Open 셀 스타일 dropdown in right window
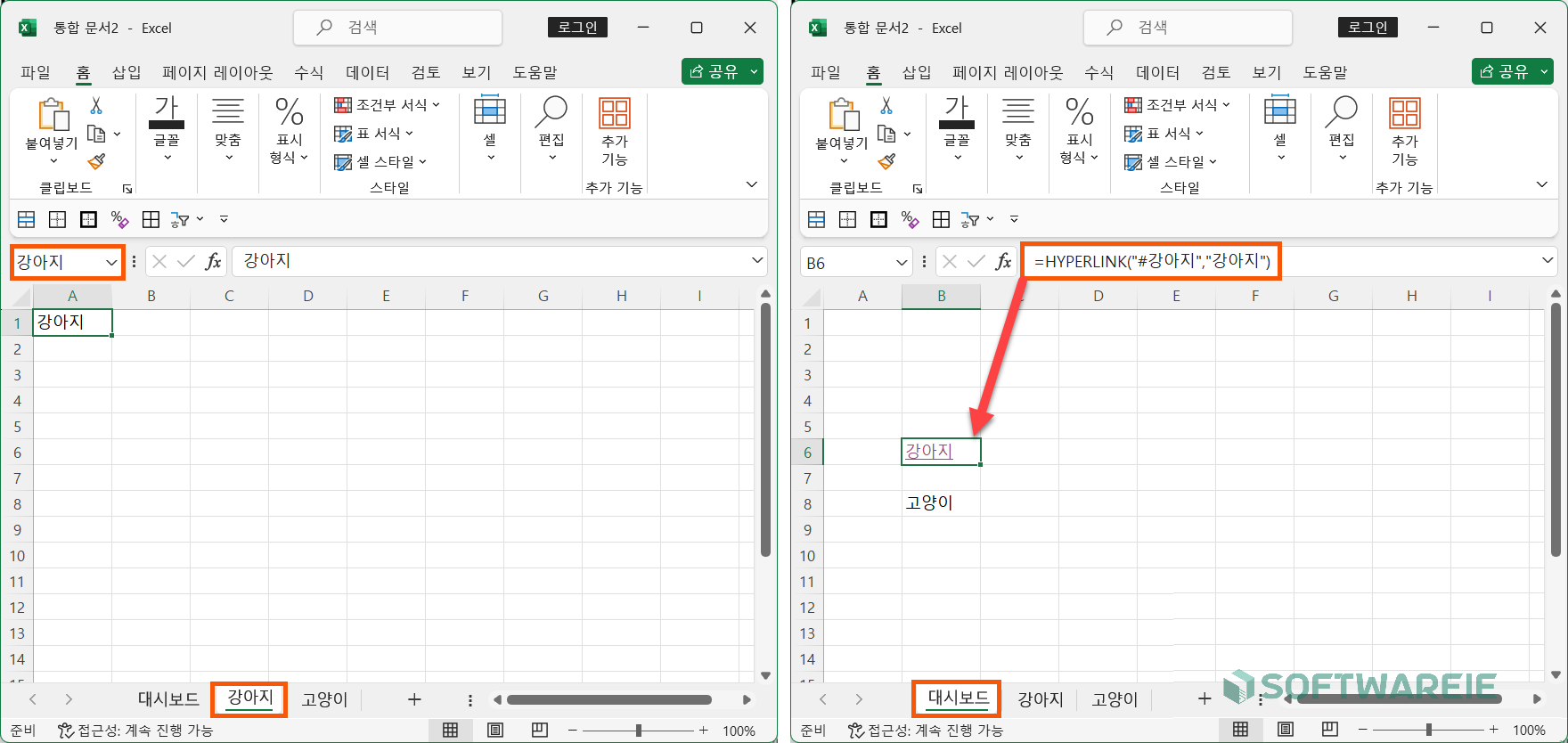This screenshot has width=1568, height=743. [1171, 162]
